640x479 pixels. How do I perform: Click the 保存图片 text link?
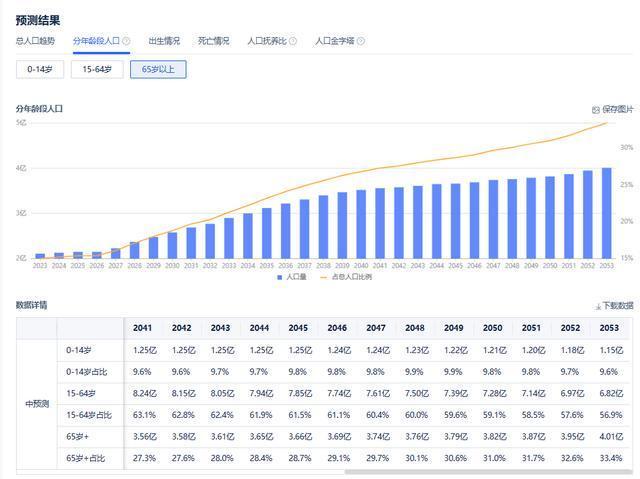[x=617, y=109]
